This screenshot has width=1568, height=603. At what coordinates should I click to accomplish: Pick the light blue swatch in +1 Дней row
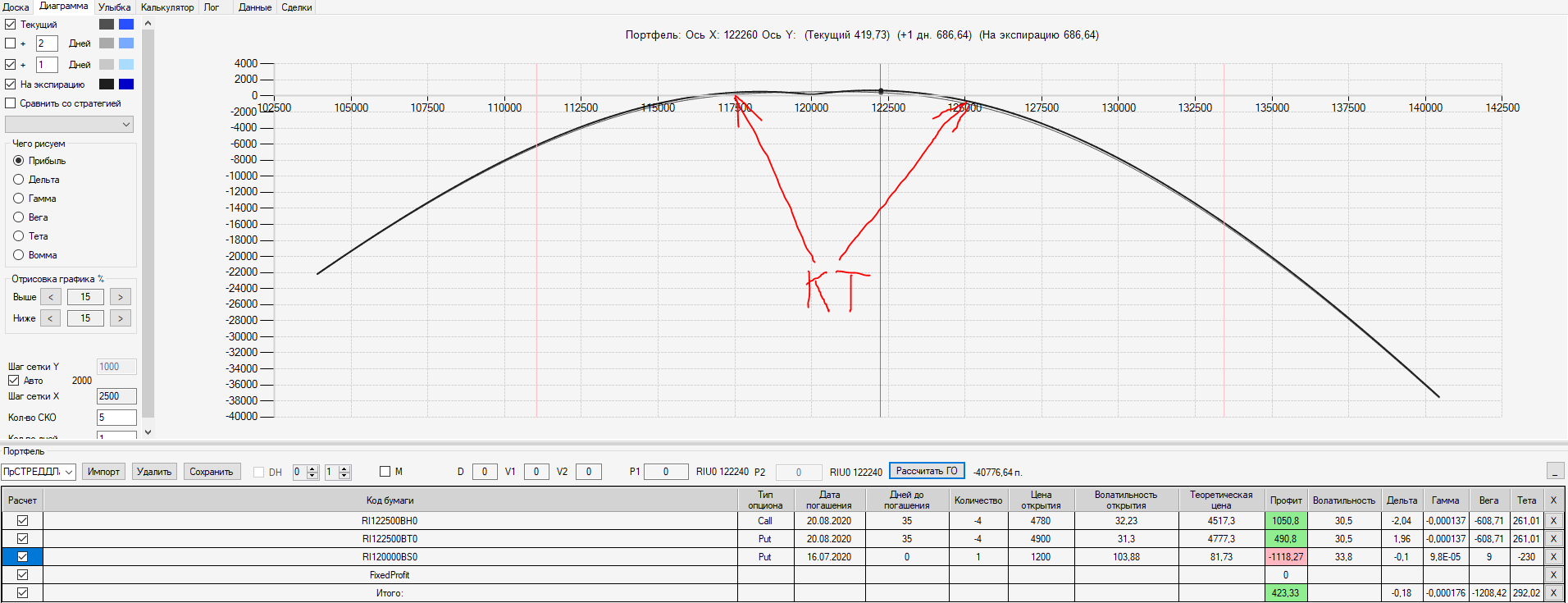126,64
